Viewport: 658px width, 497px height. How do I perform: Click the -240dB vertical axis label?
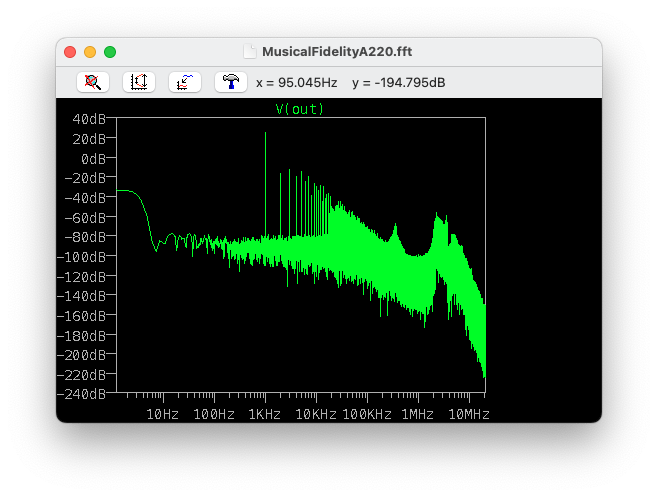tap(81, 394)
